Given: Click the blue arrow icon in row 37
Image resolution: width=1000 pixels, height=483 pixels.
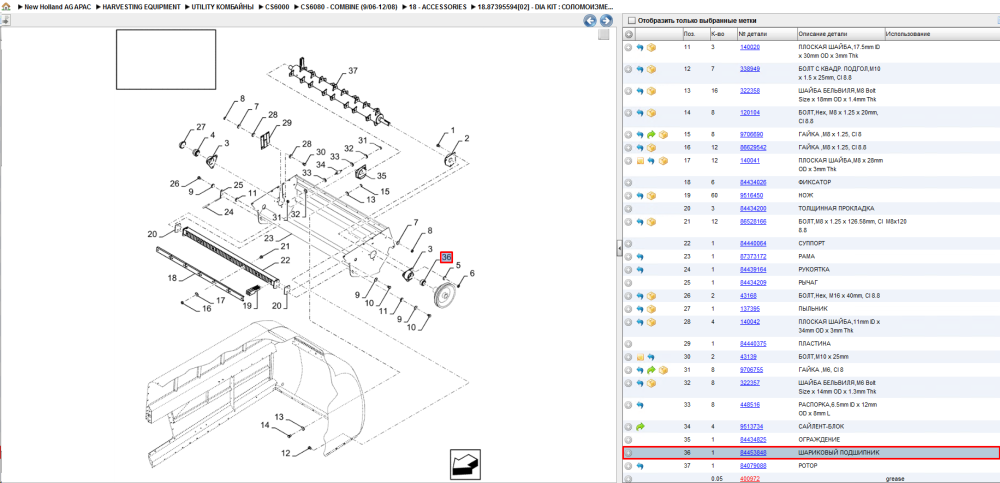Looking at the screenshot, I should click(640, 466).
